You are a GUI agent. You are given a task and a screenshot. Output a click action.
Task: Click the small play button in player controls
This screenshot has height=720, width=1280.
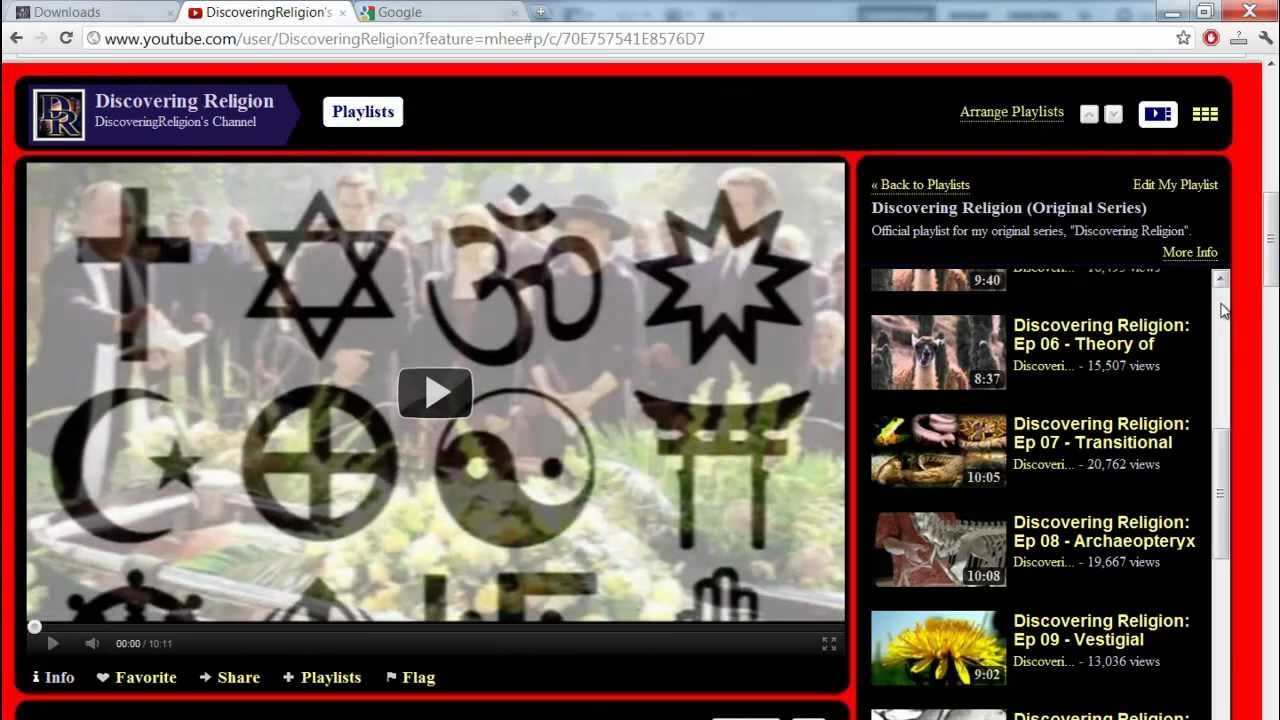coord(53,643)
